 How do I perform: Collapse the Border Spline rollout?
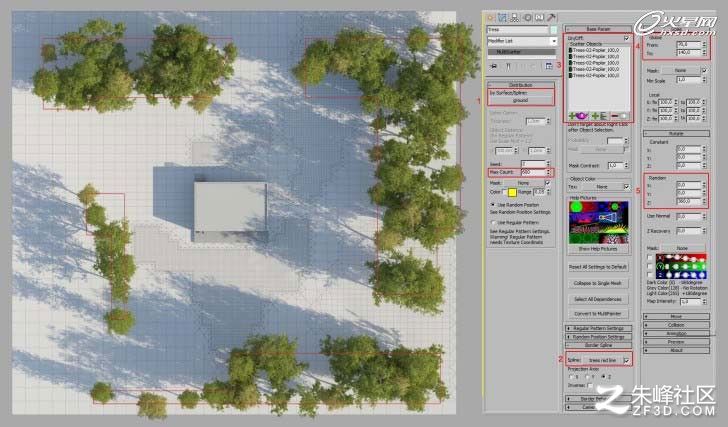(x=598, y=345)
